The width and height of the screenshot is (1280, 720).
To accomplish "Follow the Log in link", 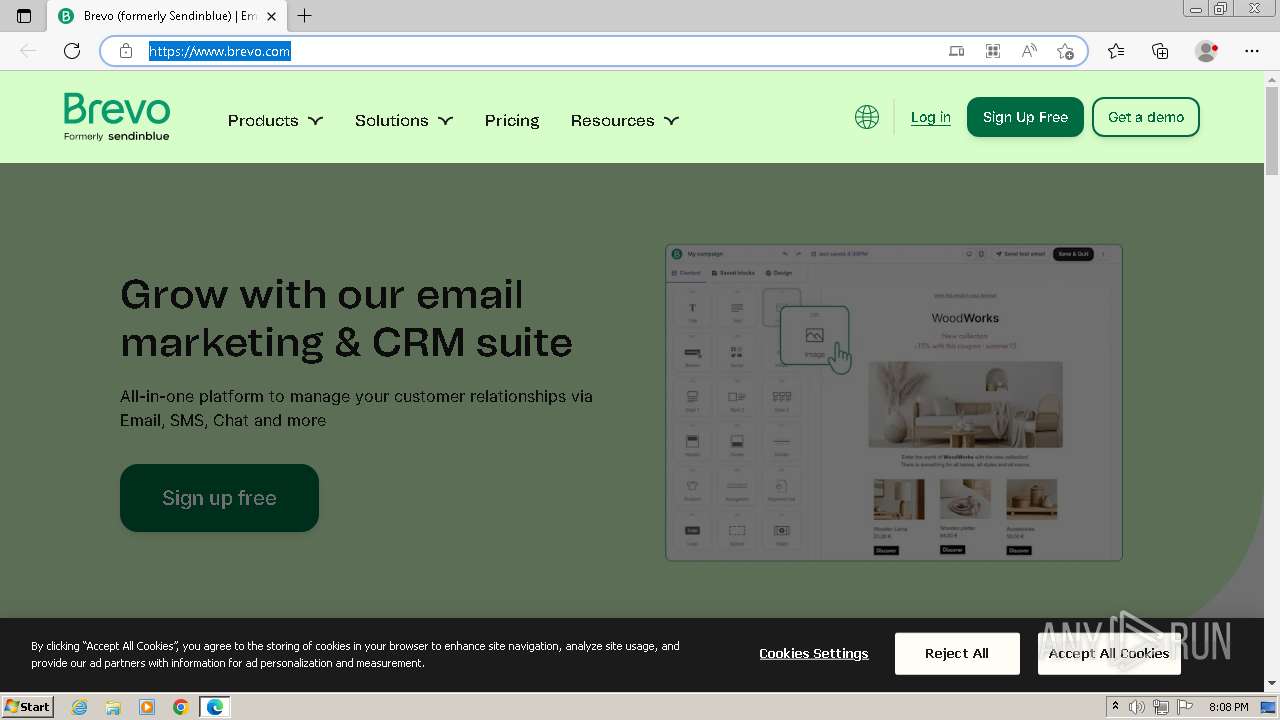I will [x=931, y=117].
